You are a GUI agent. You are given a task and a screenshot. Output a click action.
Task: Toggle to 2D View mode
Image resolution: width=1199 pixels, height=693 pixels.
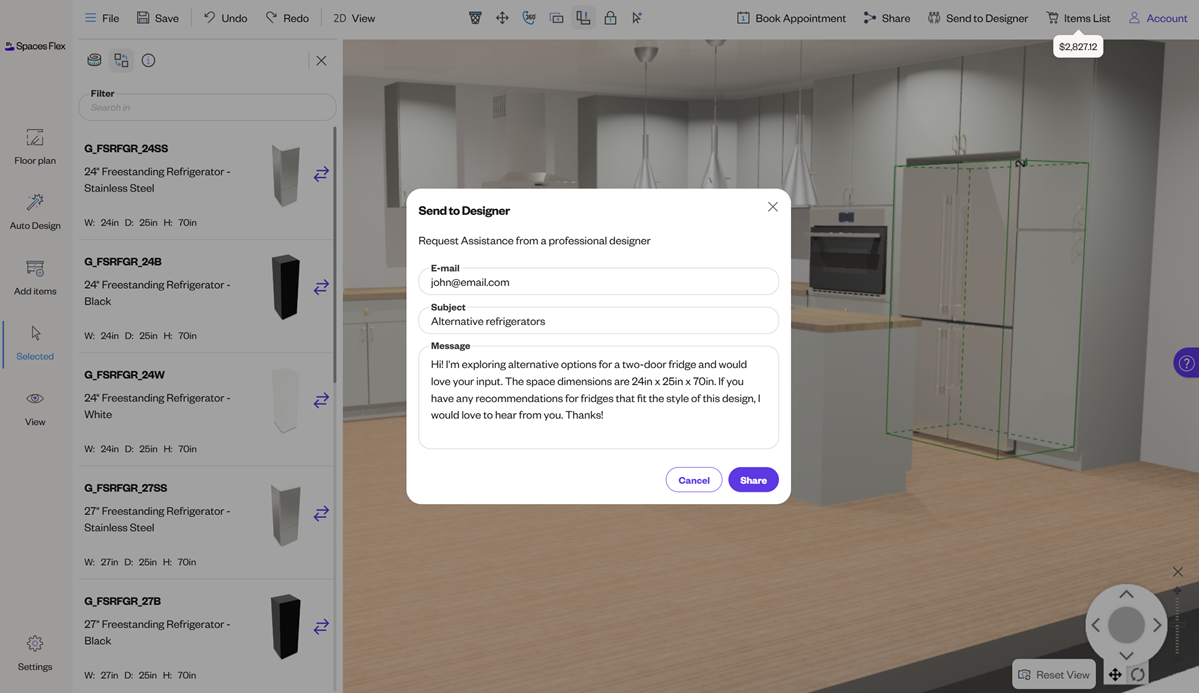tap(354, 18)
